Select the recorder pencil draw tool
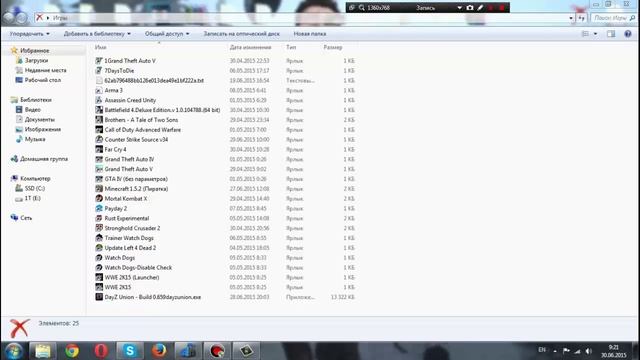The image size is (640, 360). click(x=480, y=7)
